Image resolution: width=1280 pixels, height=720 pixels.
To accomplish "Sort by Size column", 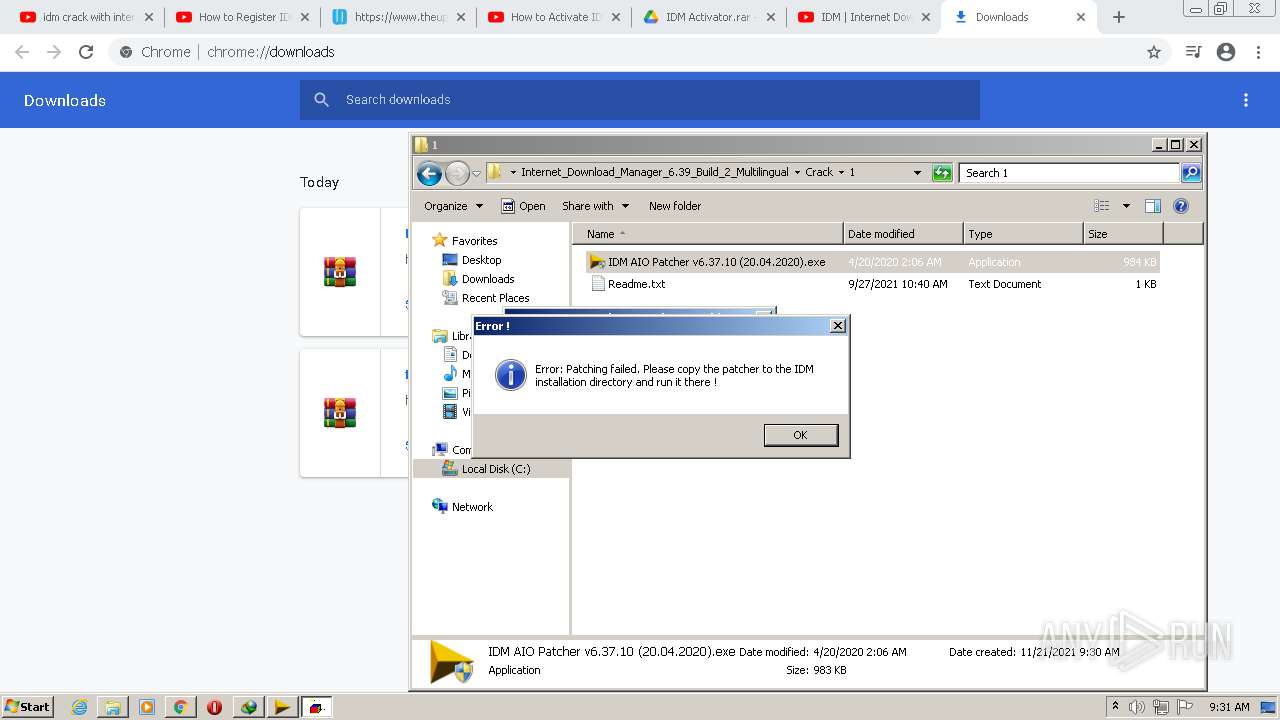I will click(1123, 234).
